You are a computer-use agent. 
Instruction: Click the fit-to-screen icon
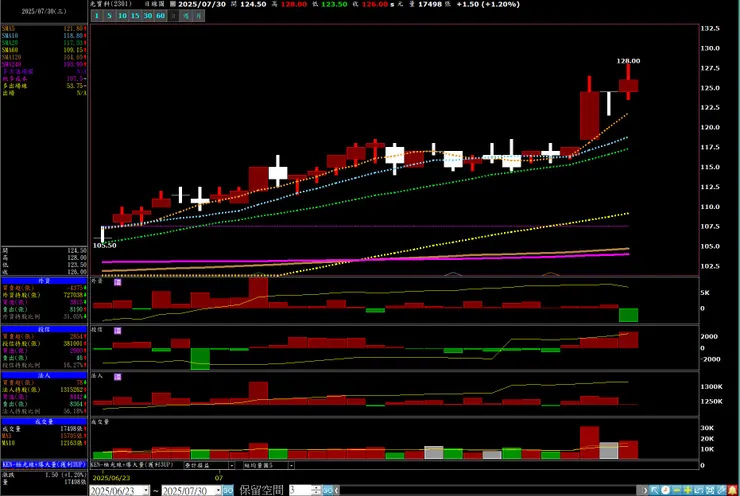click(710, 490)
